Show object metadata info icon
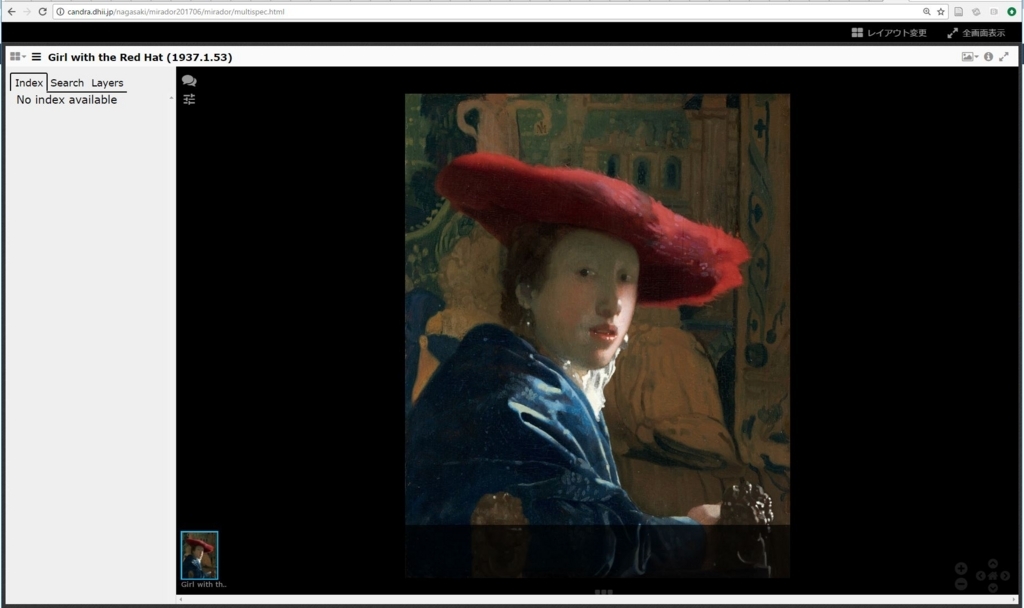1024x608 pixels. coord(989,57)
